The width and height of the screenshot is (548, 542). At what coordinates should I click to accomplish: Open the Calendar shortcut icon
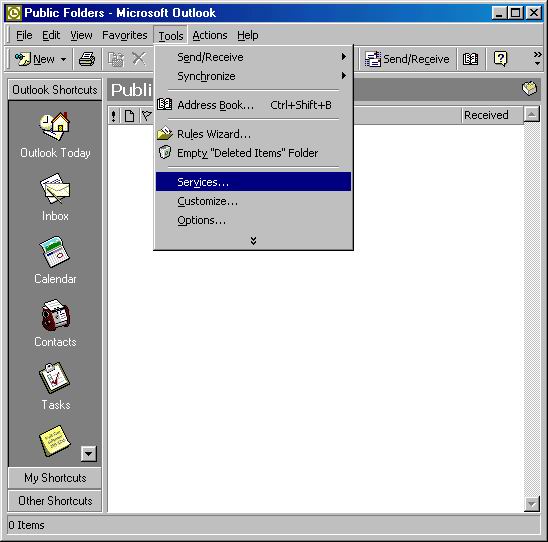coord(55,252)
